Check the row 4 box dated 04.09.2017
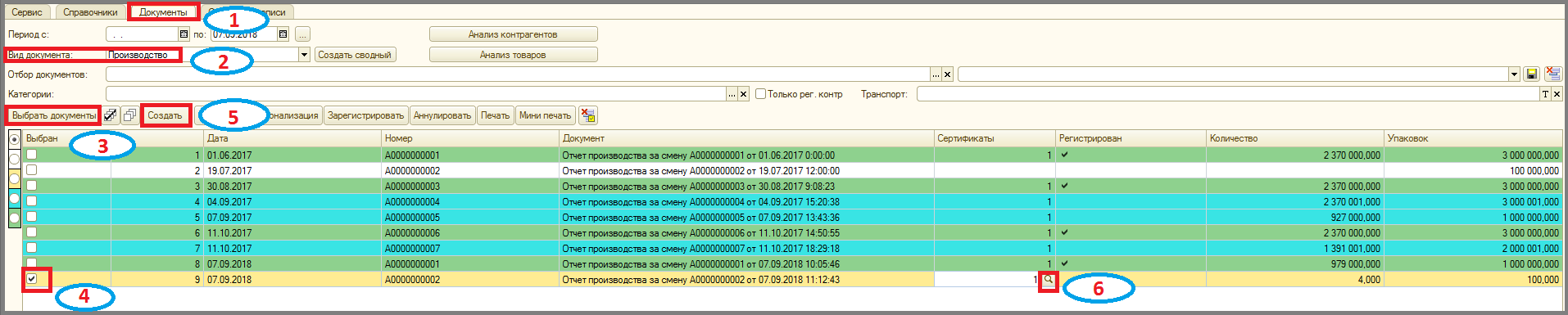Image resolution: width=1568 pixels, height=315 pixels. (31, 201)
